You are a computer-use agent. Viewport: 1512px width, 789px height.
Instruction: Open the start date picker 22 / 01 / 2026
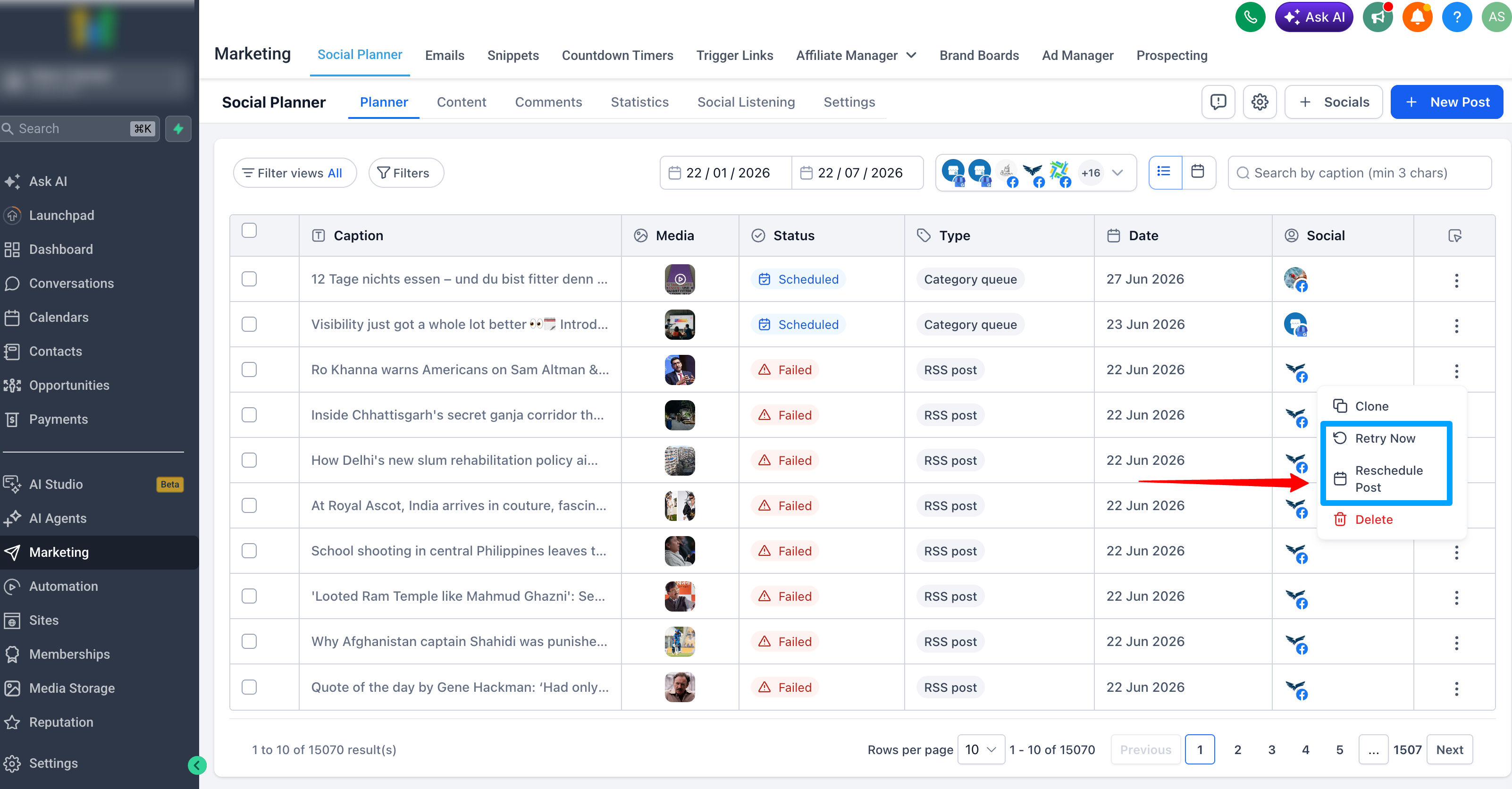pos(725,173)
